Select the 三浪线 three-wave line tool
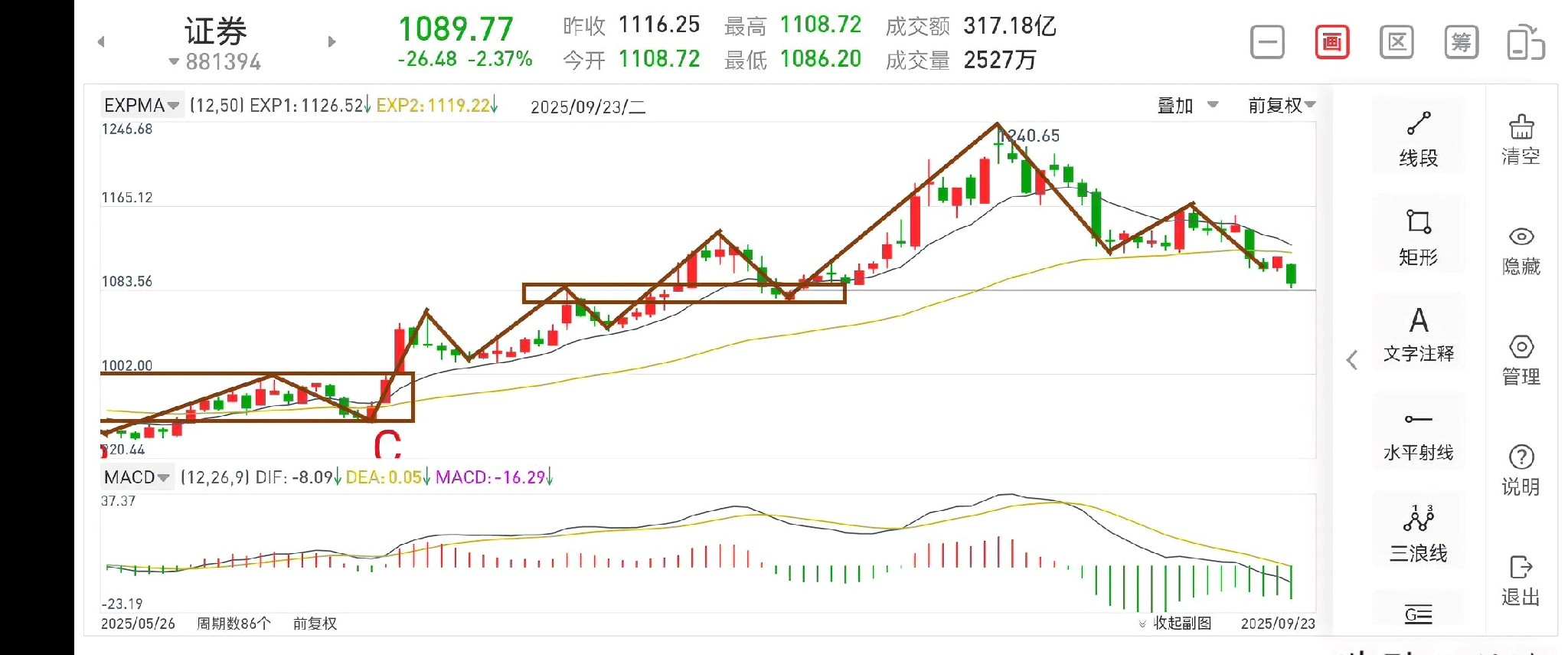 pyautogui.click(x=1418, y=533)
